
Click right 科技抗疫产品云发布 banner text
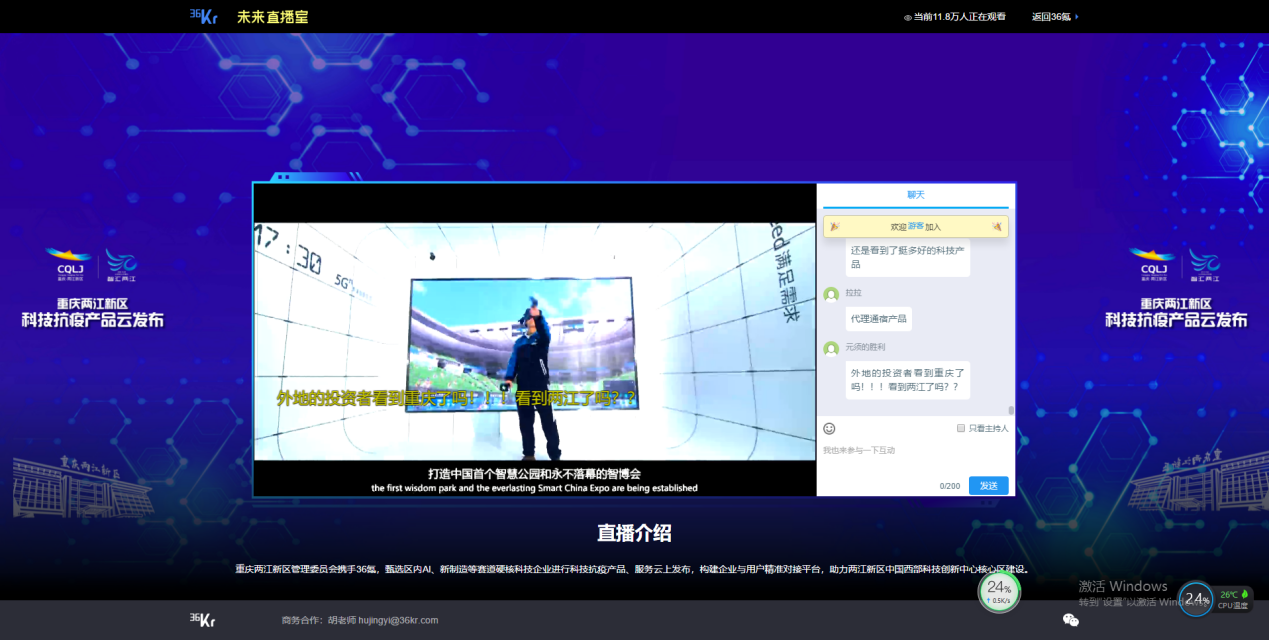coord(1176,320)
